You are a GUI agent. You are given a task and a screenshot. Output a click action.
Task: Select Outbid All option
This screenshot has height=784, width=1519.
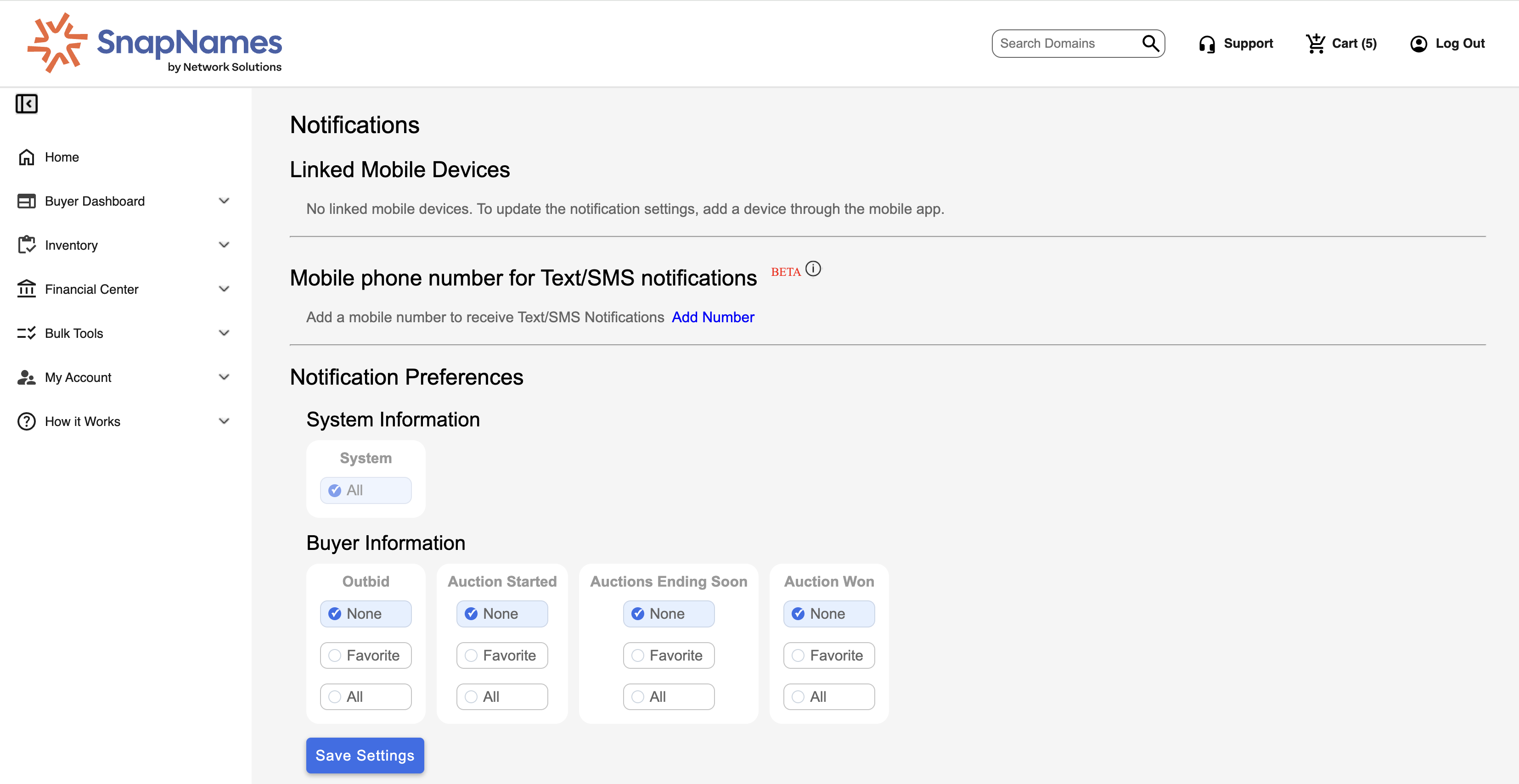[x=366, y=696]
